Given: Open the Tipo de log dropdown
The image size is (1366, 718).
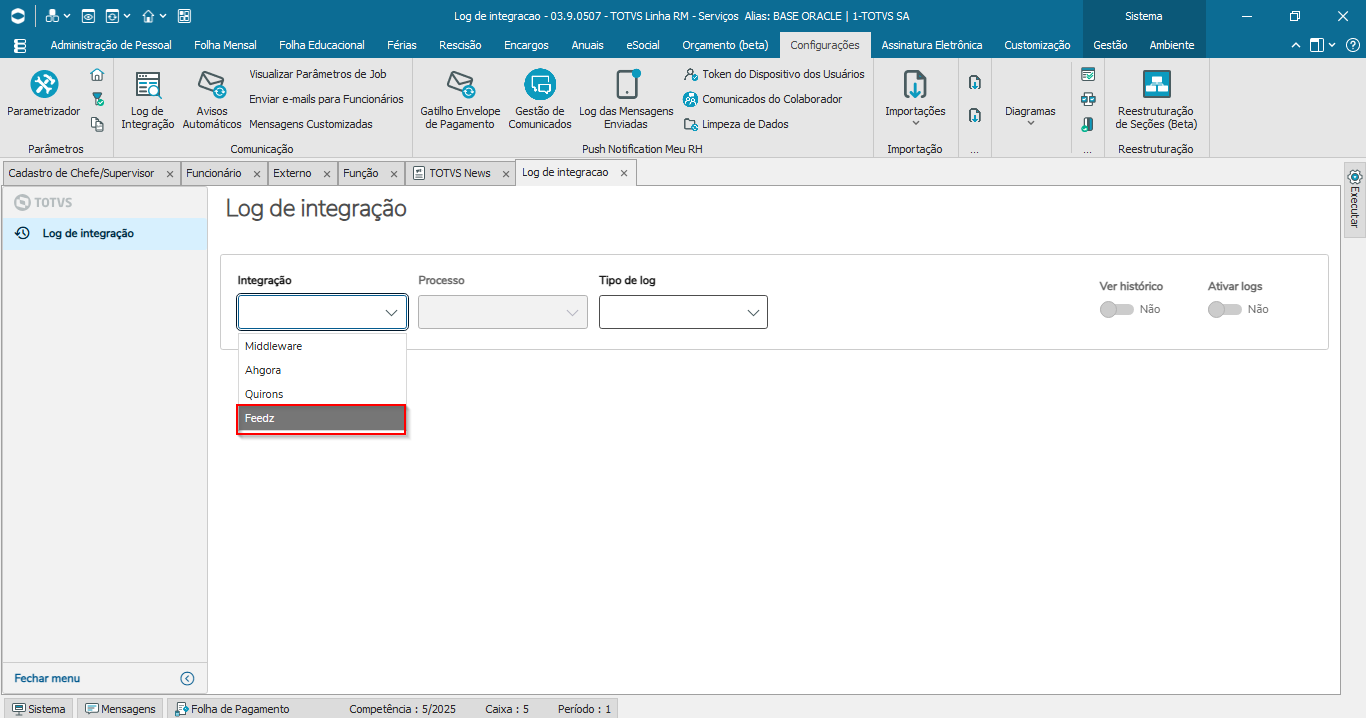Looking at the screenshot, I should (x=683, y=312).
